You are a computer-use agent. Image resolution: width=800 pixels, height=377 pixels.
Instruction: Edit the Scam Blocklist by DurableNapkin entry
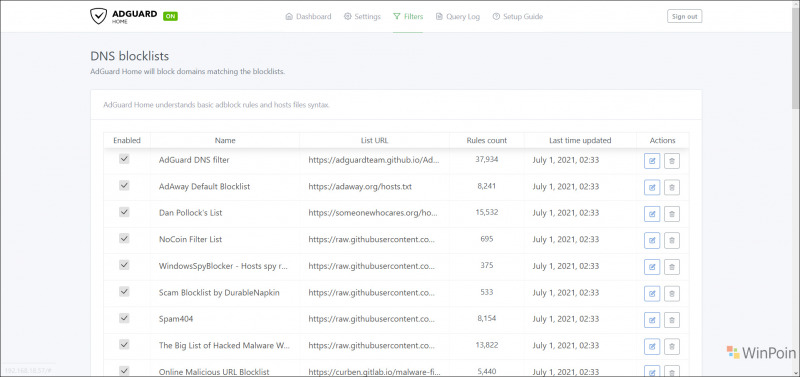[652, 293]
